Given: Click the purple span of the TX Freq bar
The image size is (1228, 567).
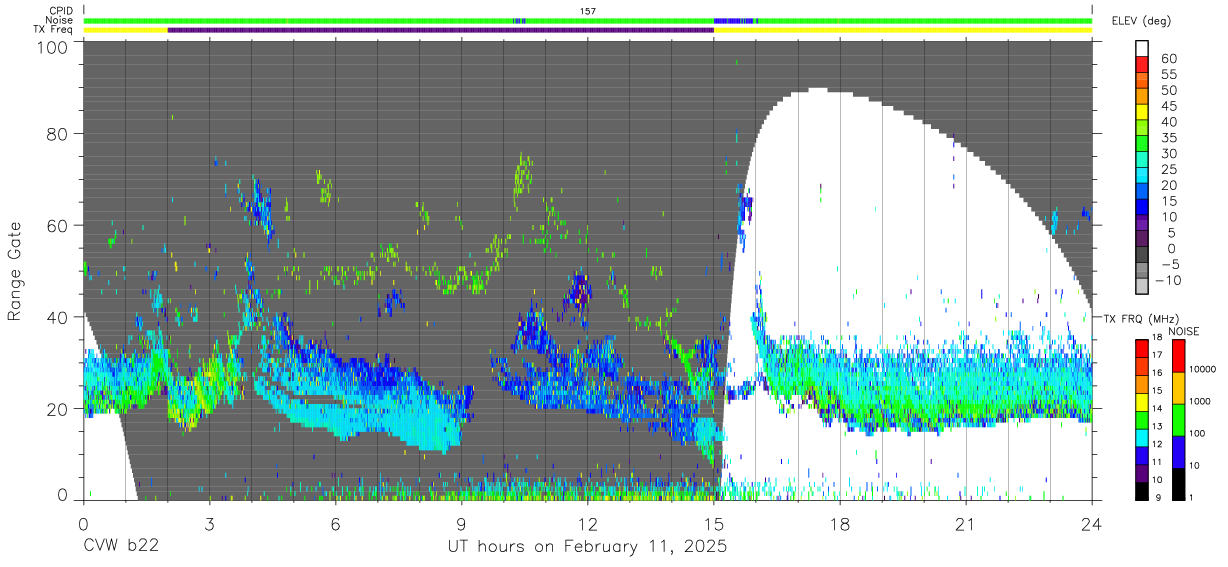Looking at the screenshot, I should click(x=440, y=30).
